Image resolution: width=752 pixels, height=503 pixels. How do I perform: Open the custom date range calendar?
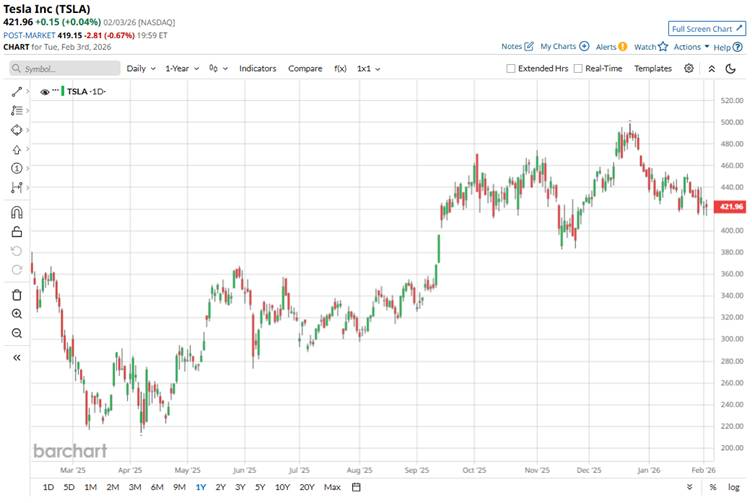coord(356,487)
